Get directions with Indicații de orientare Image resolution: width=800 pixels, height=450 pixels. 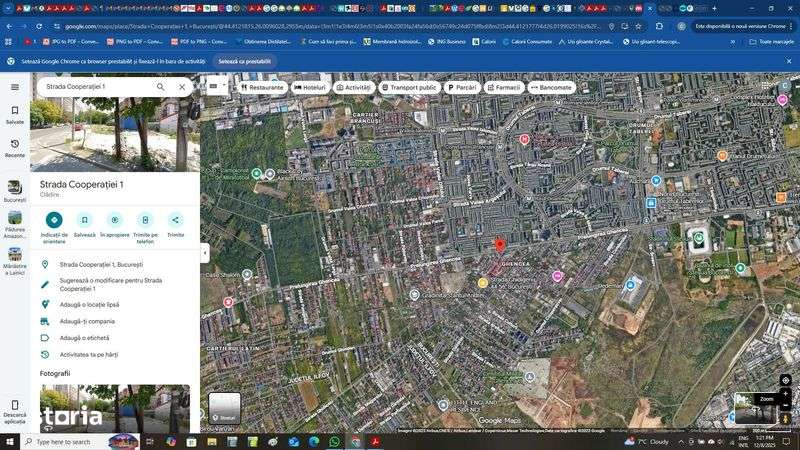(x=54, y=220)
